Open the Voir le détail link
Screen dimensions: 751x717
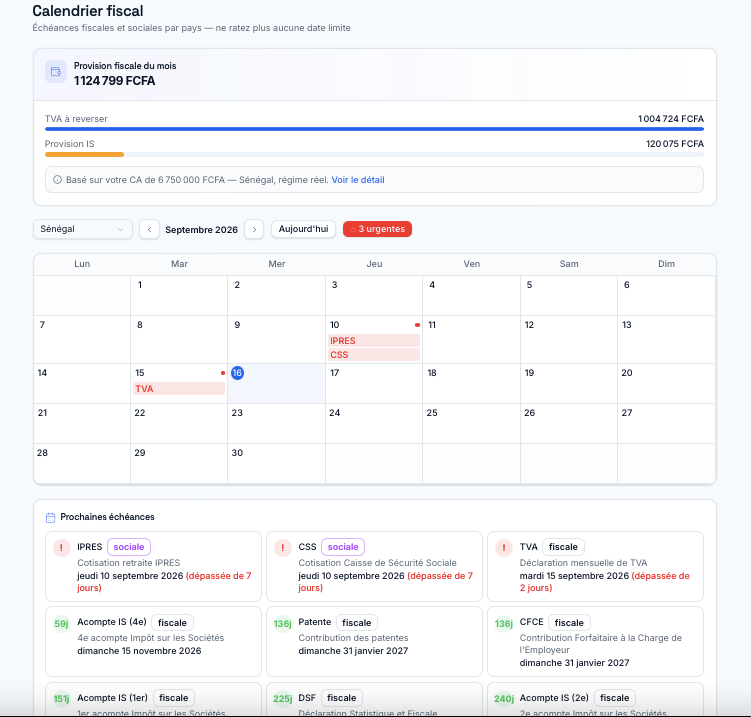click(358, 180)
